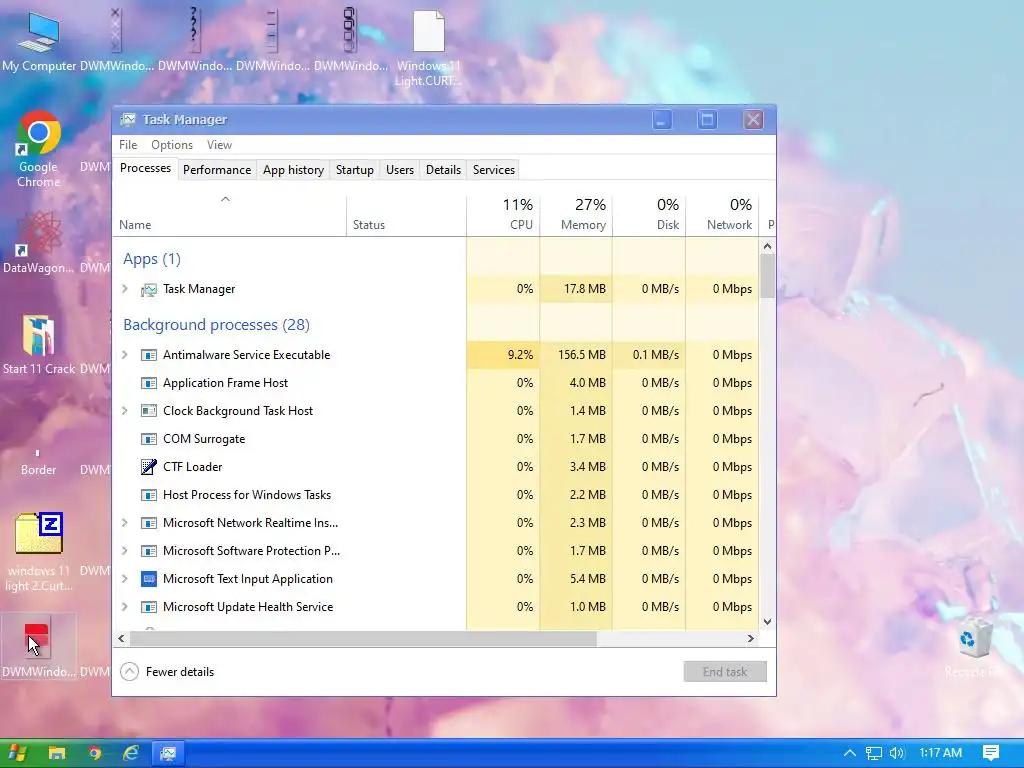Click vertical scrollbar up arrow
1024x768 pixels.
point(767,246)
